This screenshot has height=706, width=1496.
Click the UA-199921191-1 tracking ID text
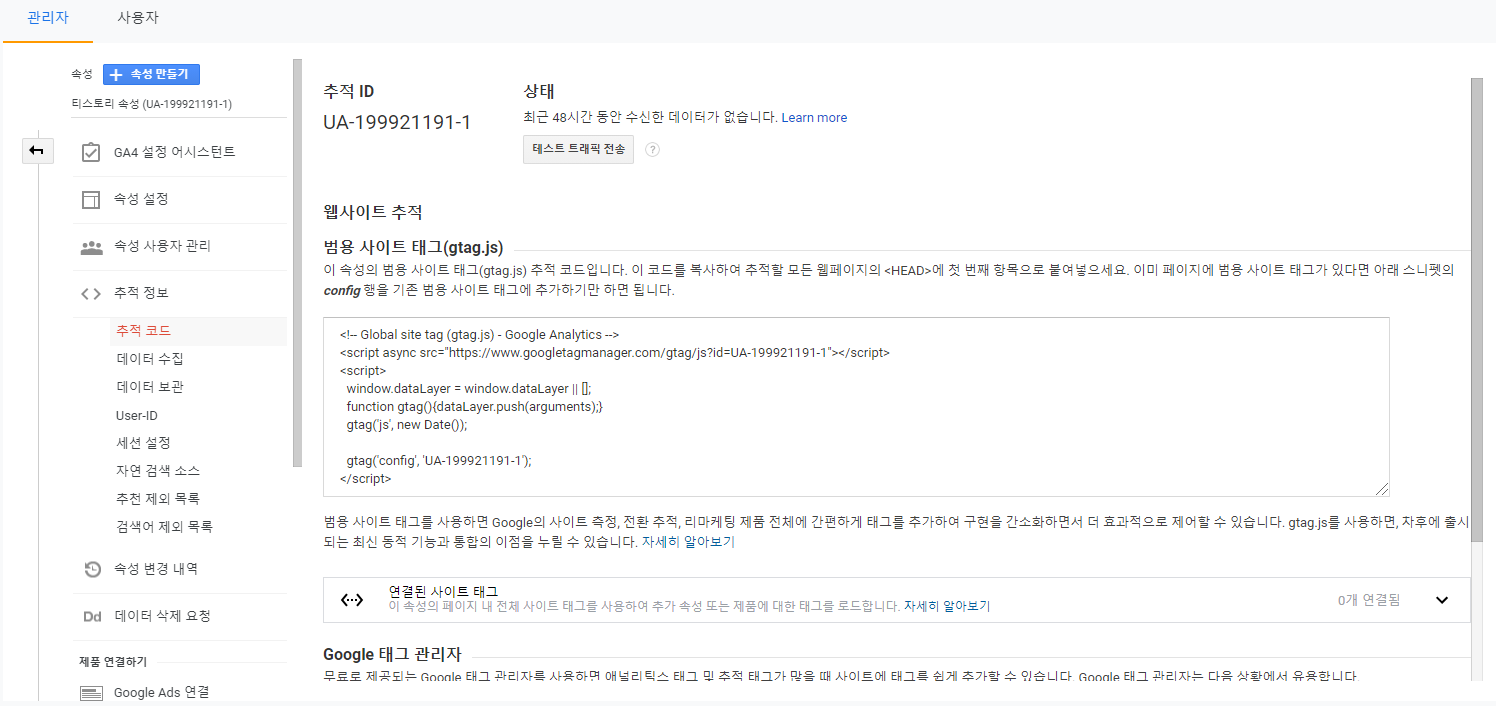point(397,123)
